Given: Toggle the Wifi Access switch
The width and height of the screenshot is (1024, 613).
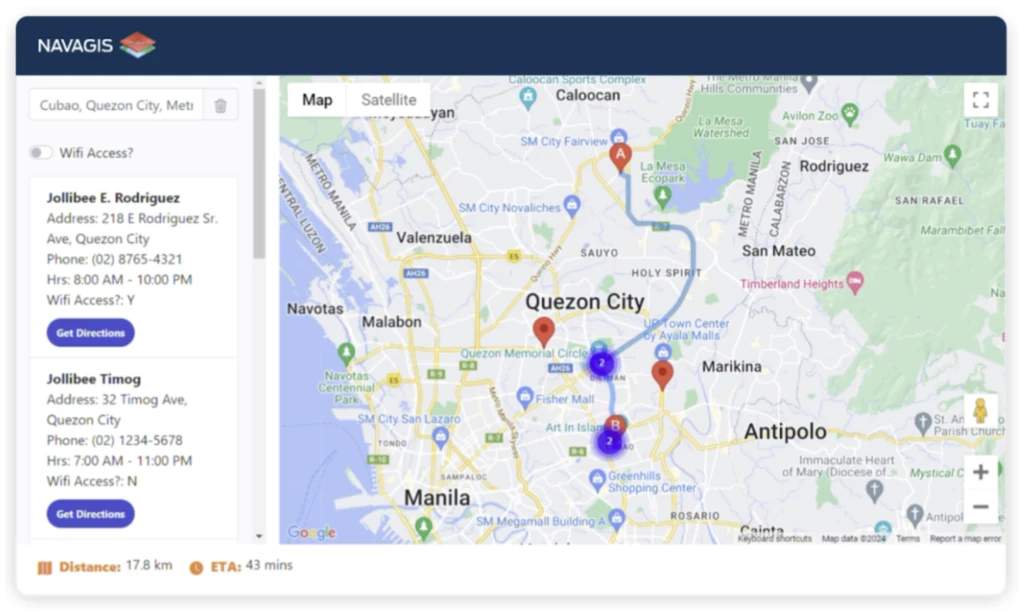Looking at the screenshot, I should pos(41,153).
